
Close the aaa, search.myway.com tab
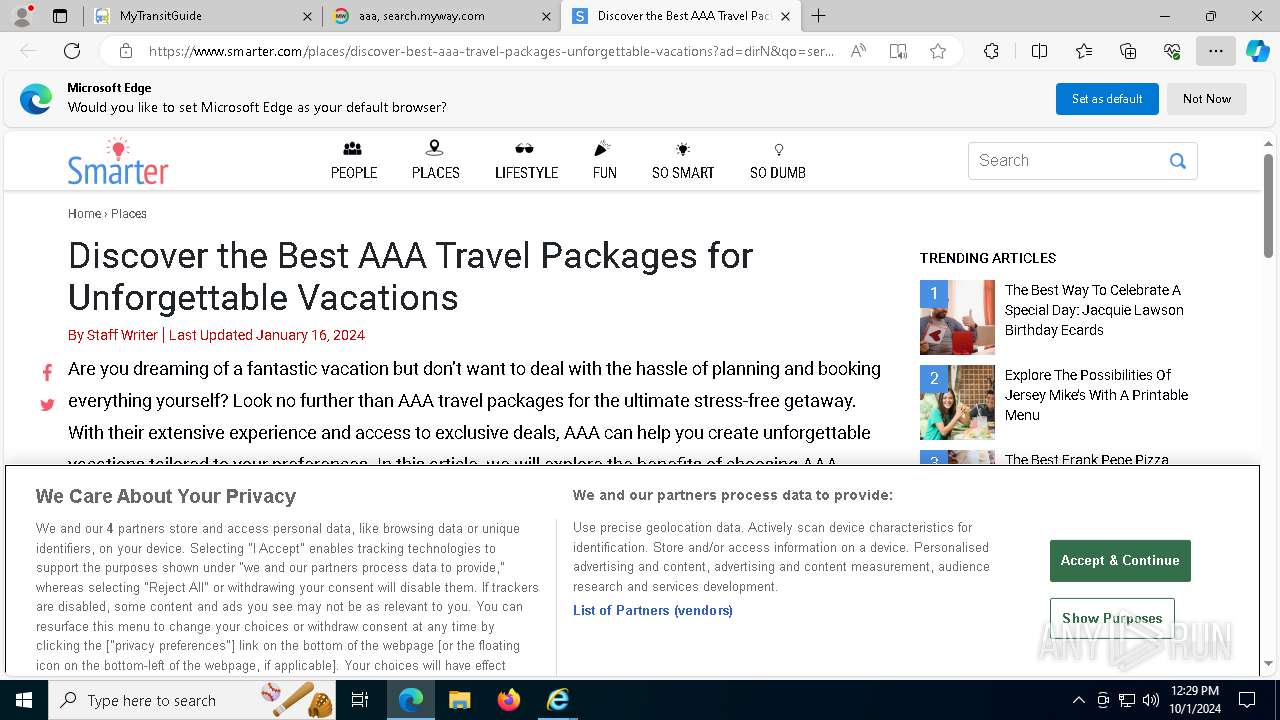(546, 16)
